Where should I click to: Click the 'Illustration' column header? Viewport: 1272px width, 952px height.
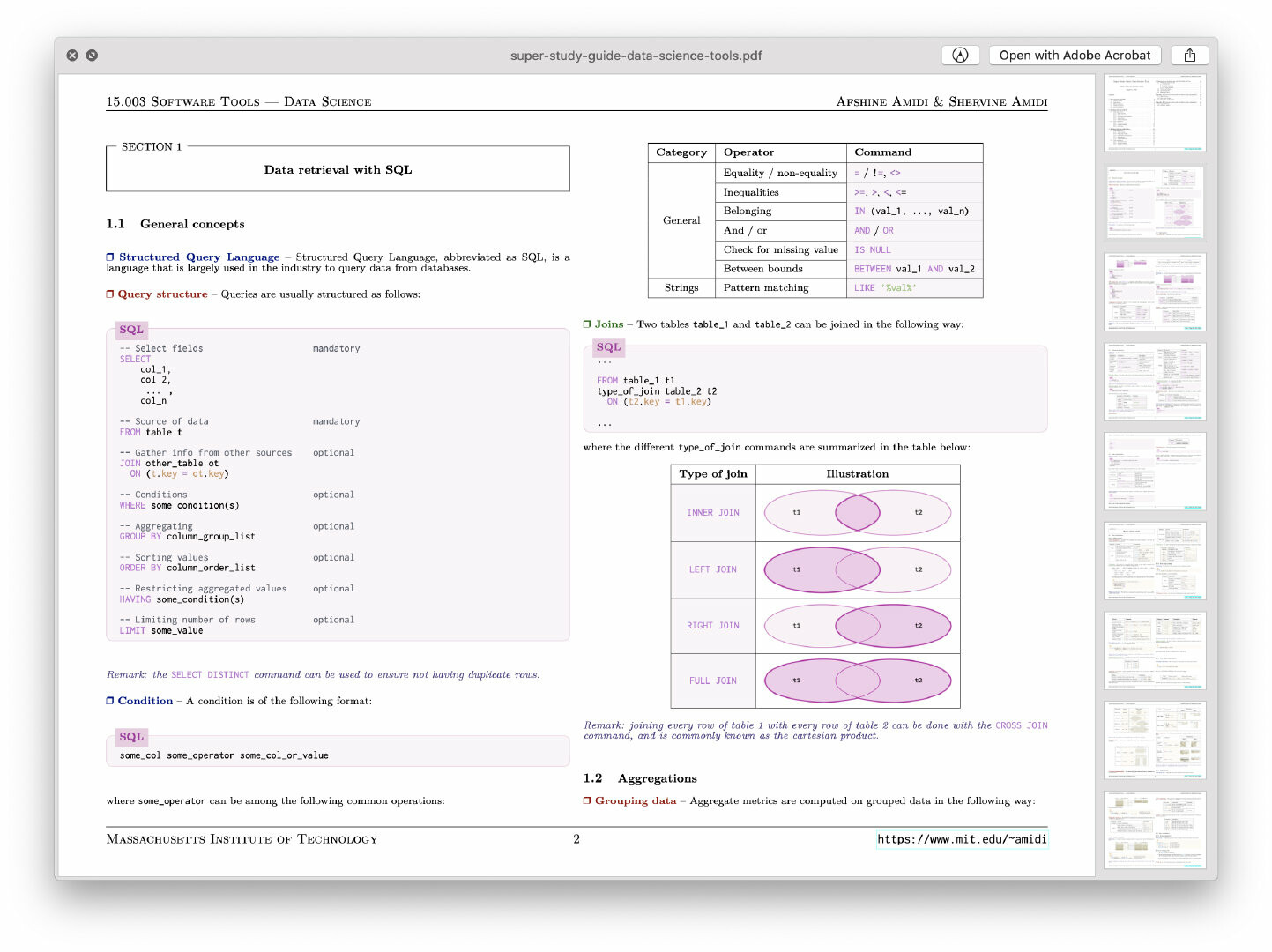858,474
